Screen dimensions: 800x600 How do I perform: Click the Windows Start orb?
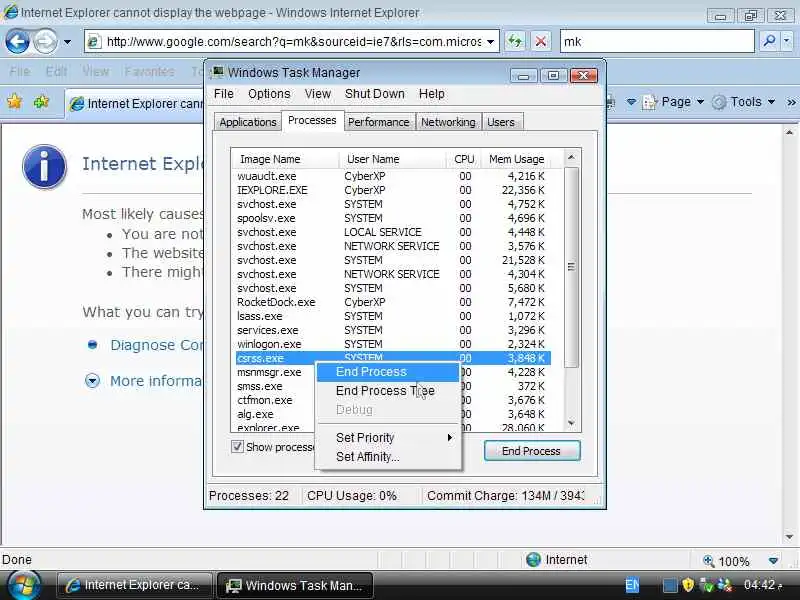coord(22,585)
